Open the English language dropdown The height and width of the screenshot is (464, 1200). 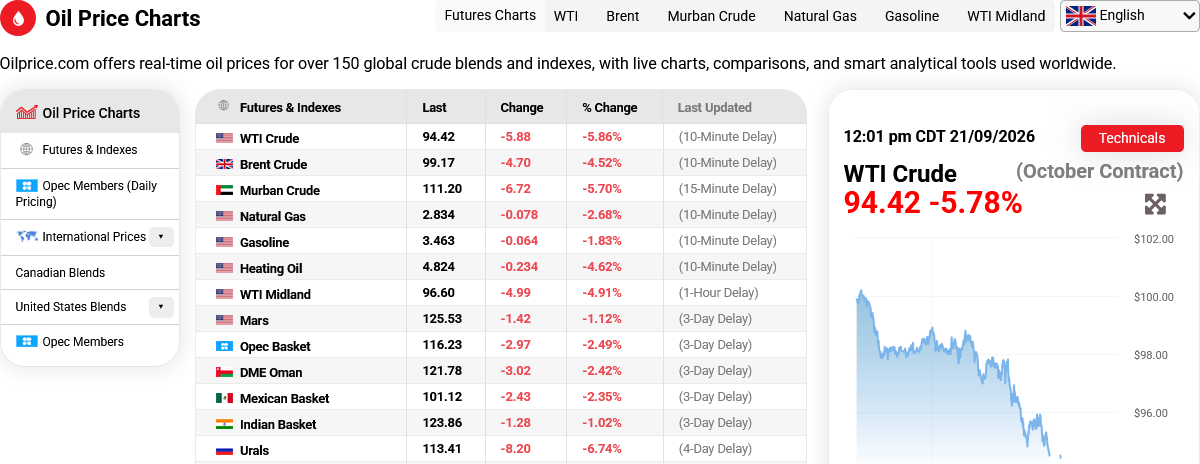tap(1129, 16)
